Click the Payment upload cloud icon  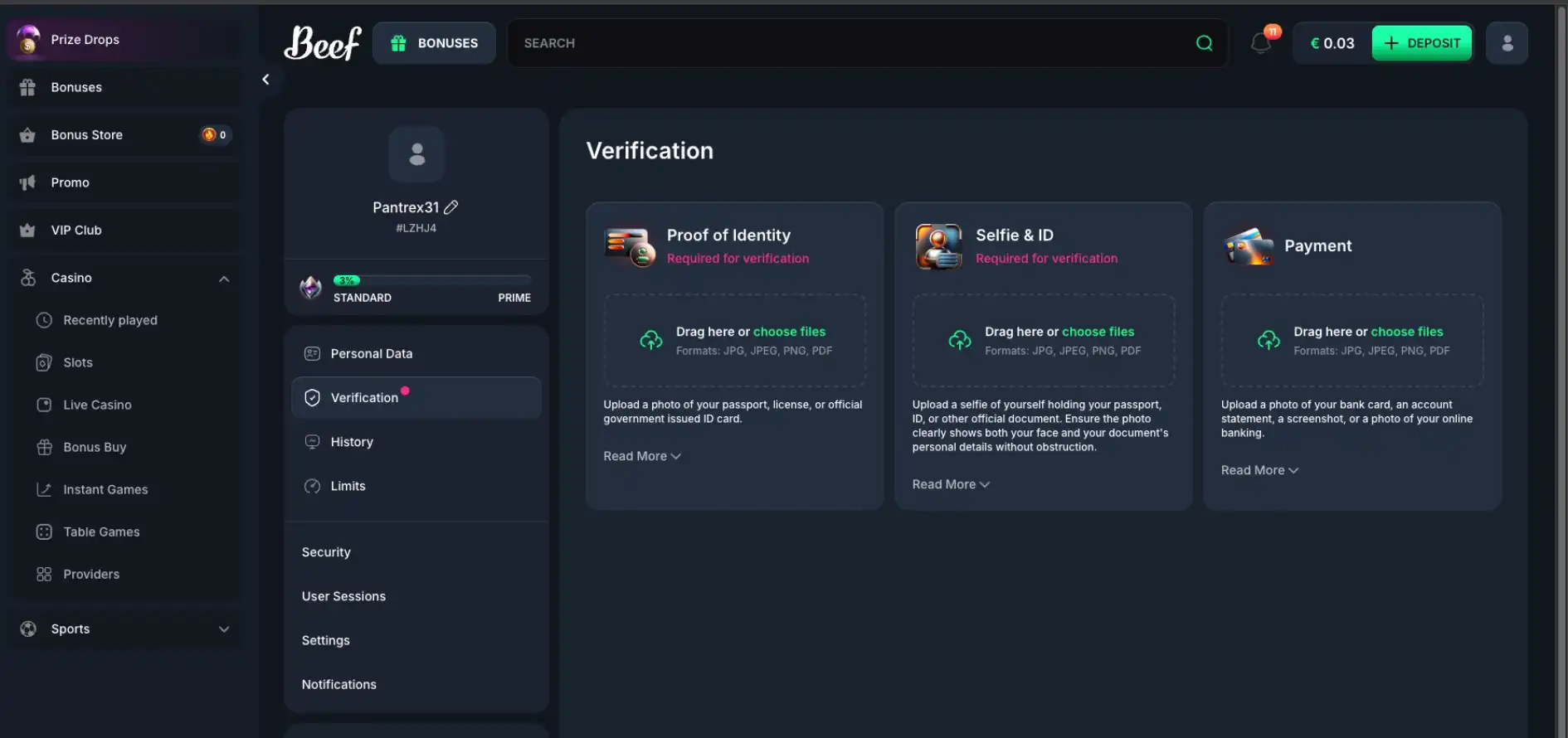(x=1269, y=340)
